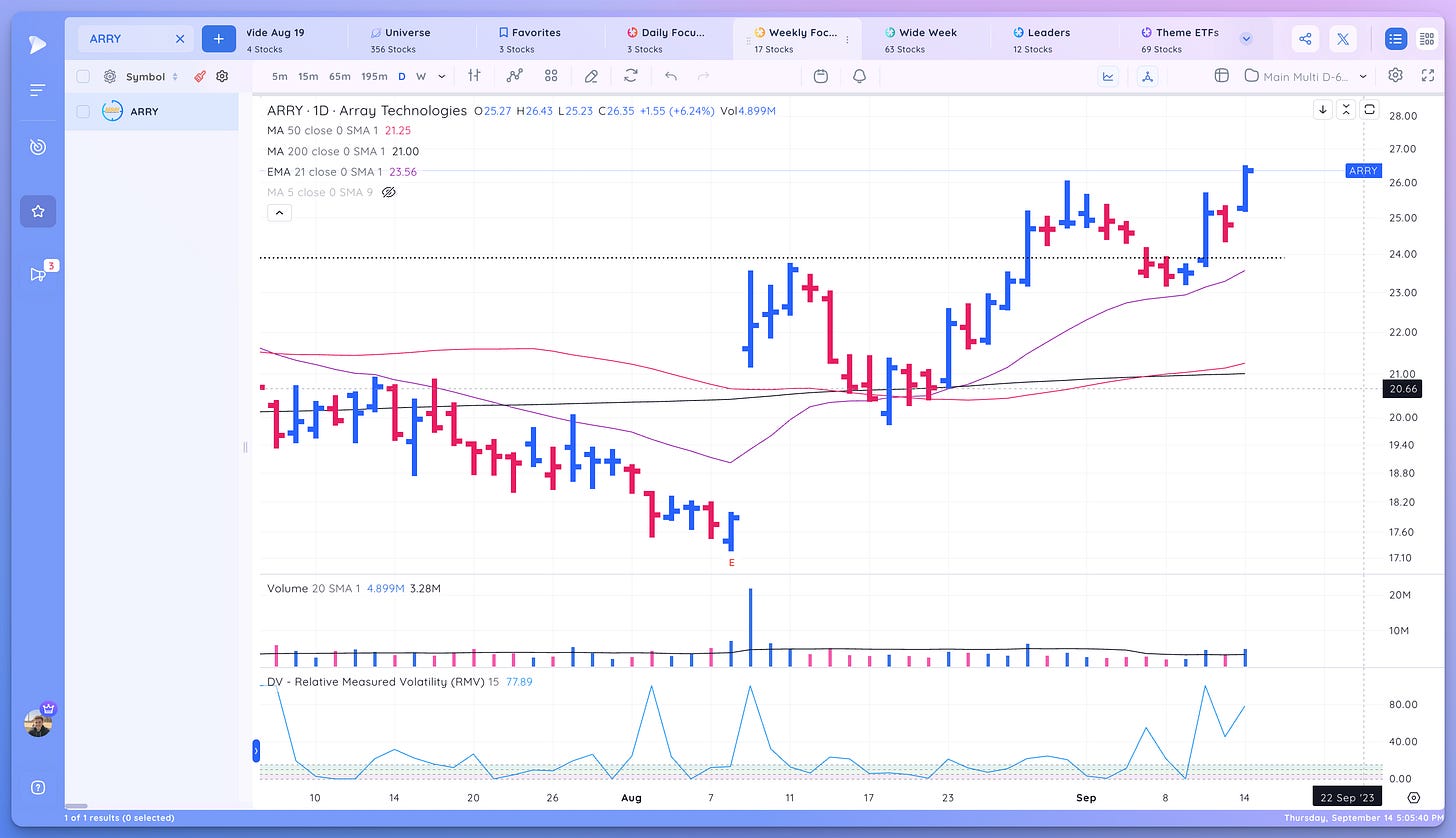The width and height of the screenshot is (1456, 838).
Task: Open Weekly Focus tab three-dot menu
Action: 847,40
